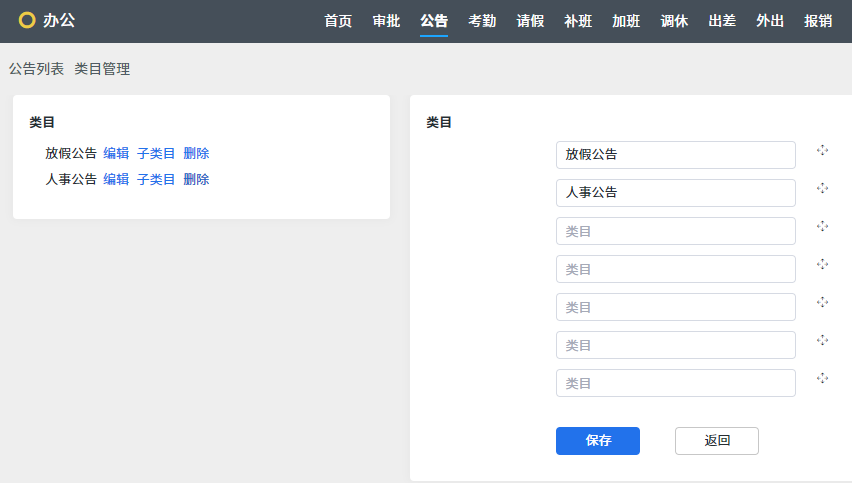Open the 审批 menu item
The height and width of the screenshot is (483, 852).
click(x=386, y=21)
